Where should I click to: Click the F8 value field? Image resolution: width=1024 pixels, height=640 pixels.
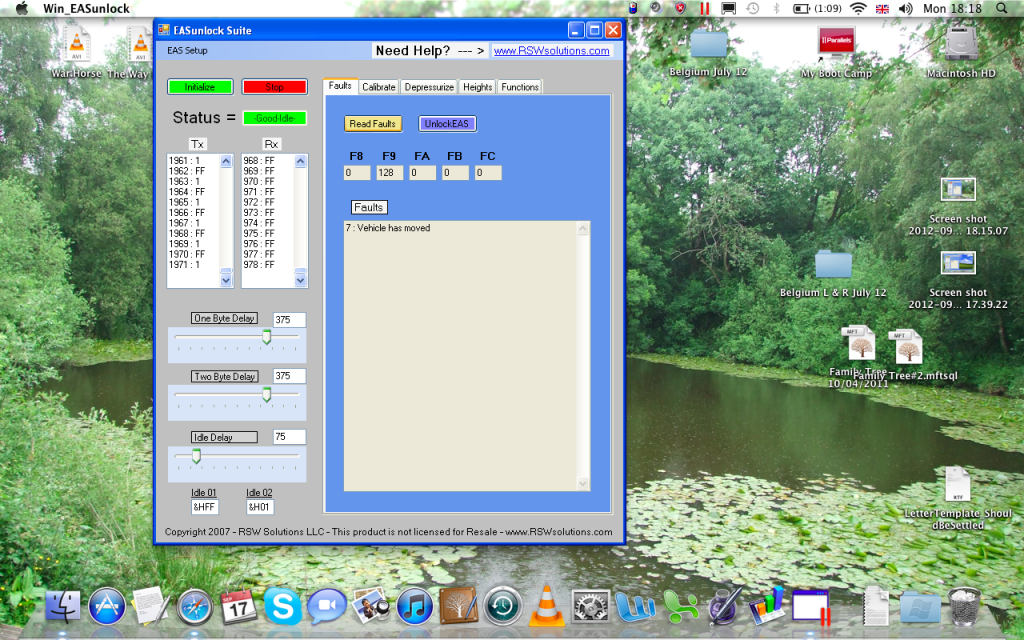tap(357, 173)
